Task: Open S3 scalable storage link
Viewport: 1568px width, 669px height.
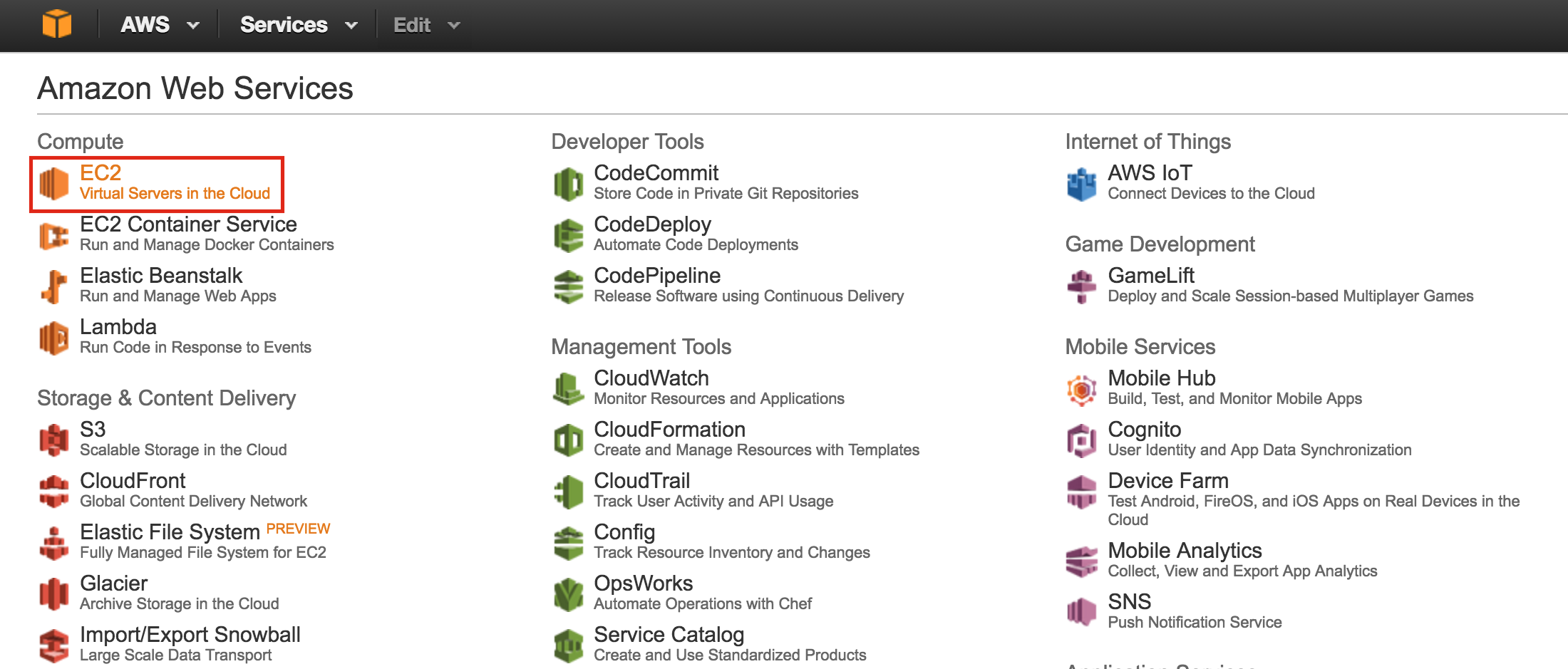Action: [93, 429]
